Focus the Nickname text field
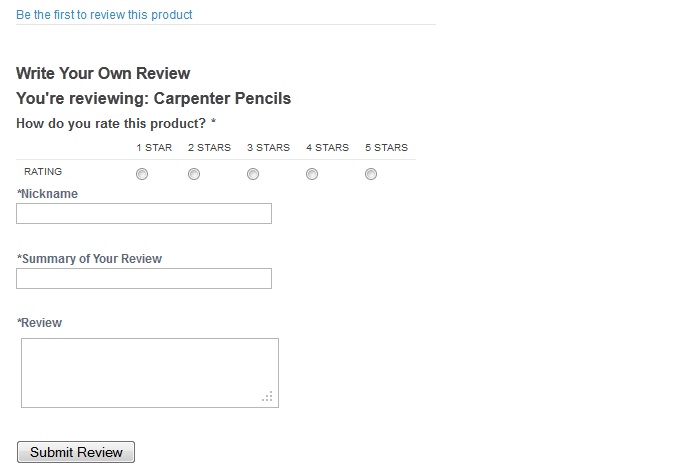Screen dimensions: 690x468 click(x=144, y=213)
